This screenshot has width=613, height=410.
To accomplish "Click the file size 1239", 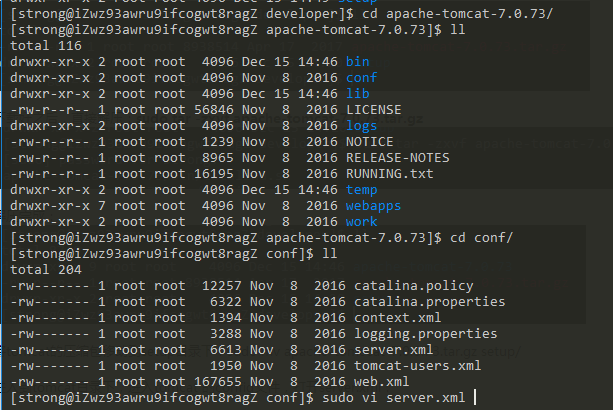I will point(218,142).
